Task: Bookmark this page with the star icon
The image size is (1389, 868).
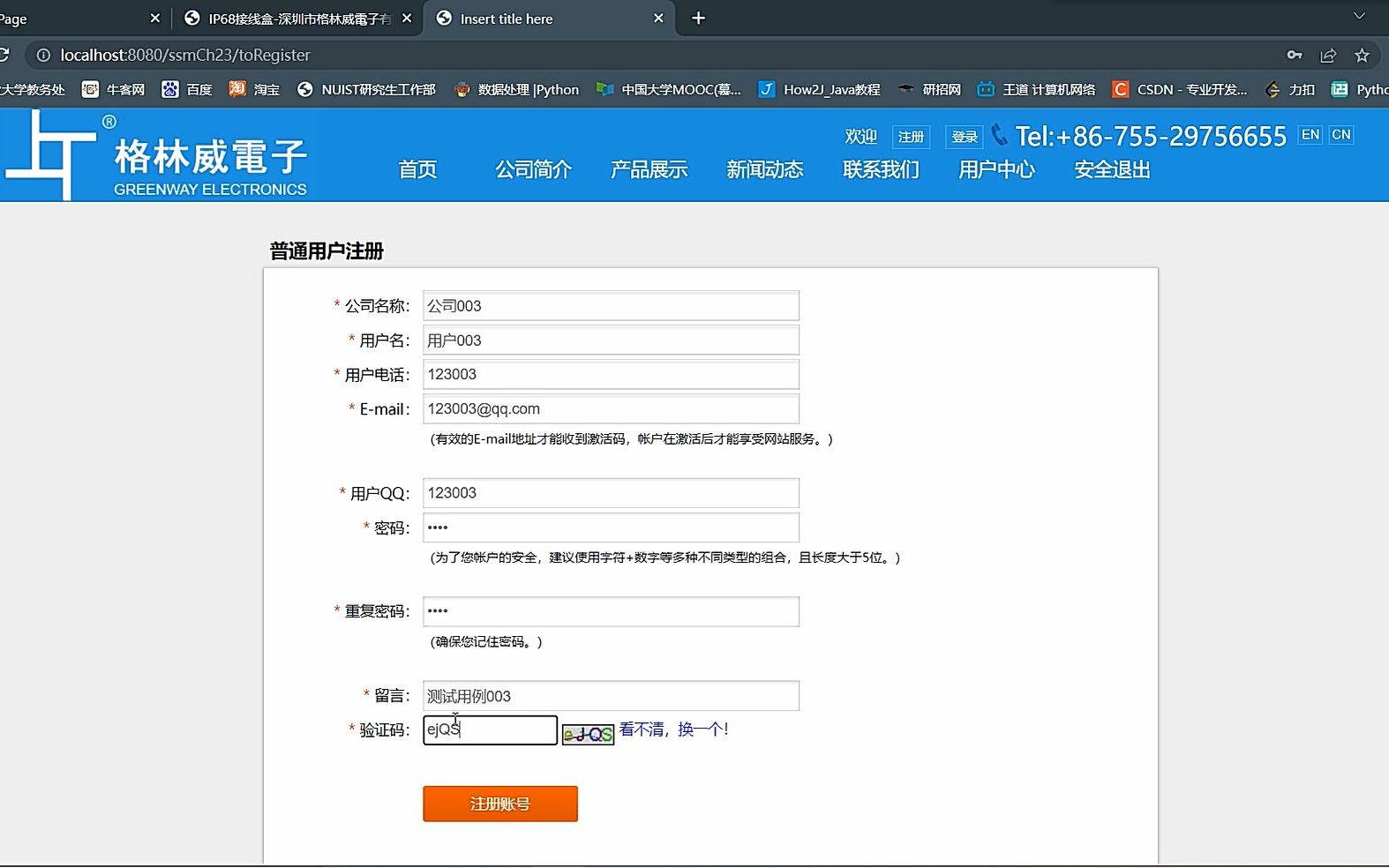Action: (x=1362, y=55)
